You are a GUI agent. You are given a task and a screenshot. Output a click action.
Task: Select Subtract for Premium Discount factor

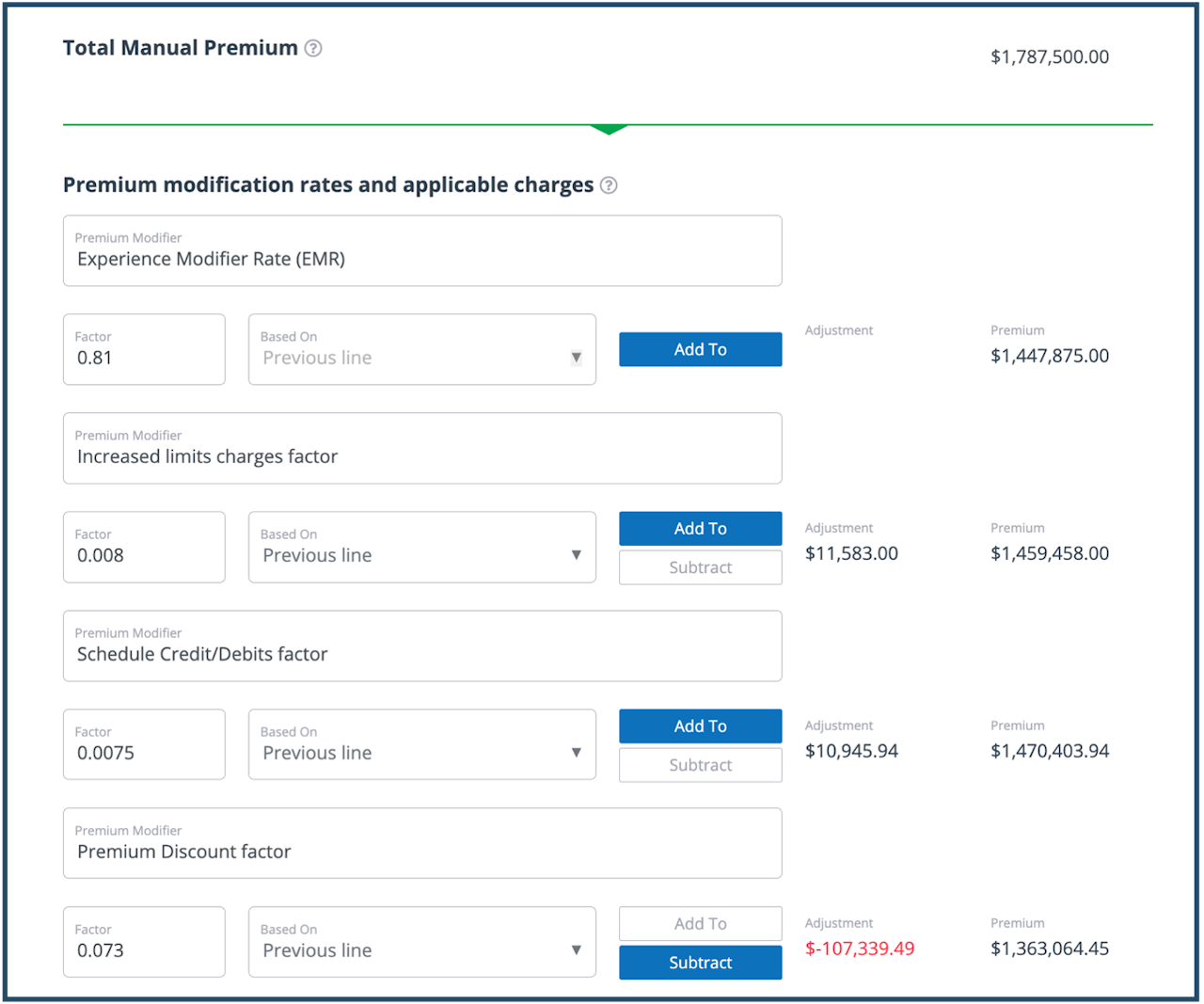(x=700, y=963)
